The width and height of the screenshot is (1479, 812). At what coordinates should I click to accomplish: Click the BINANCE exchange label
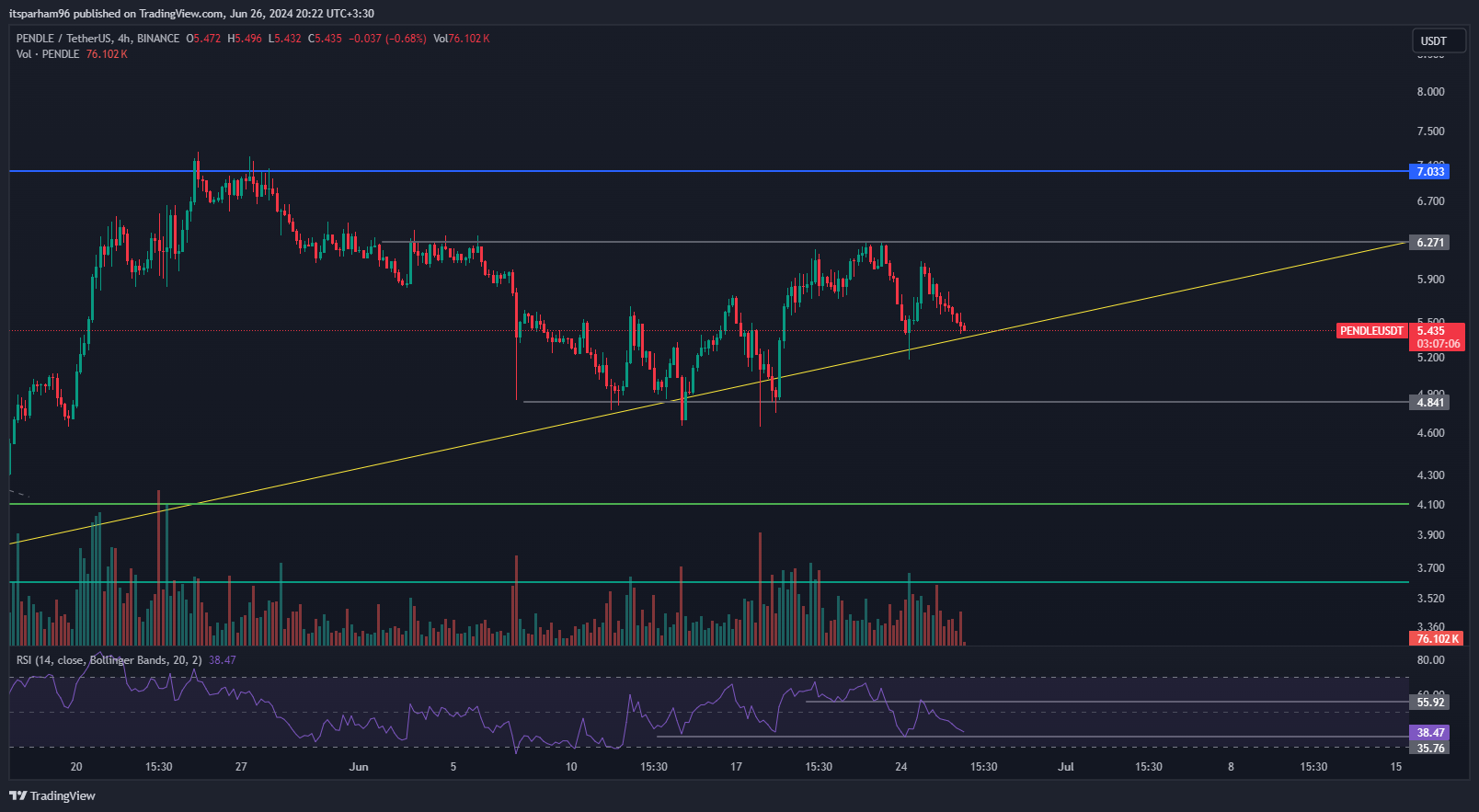point(158,39)
